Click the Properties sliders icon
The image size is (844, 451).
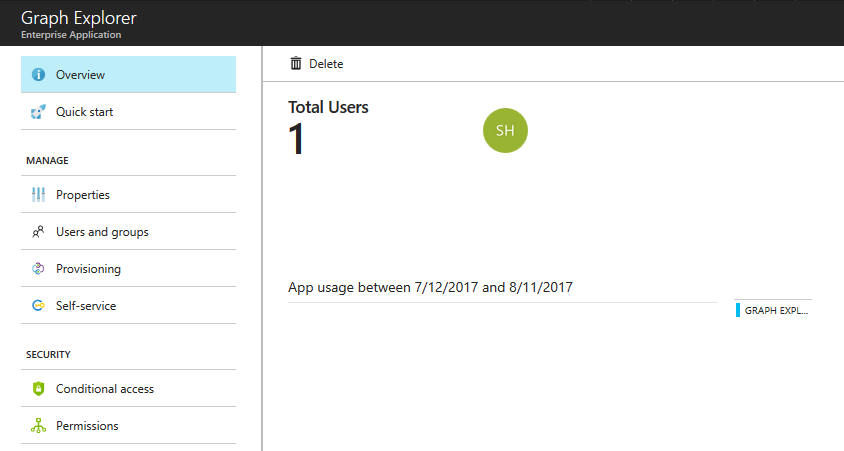coord(38,194)
